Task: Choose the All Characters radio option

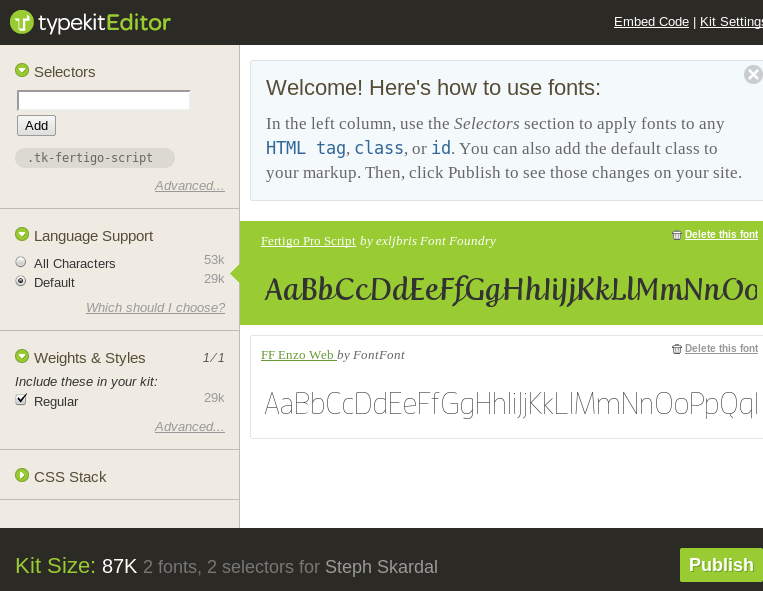Action: [x=20, y=262]
